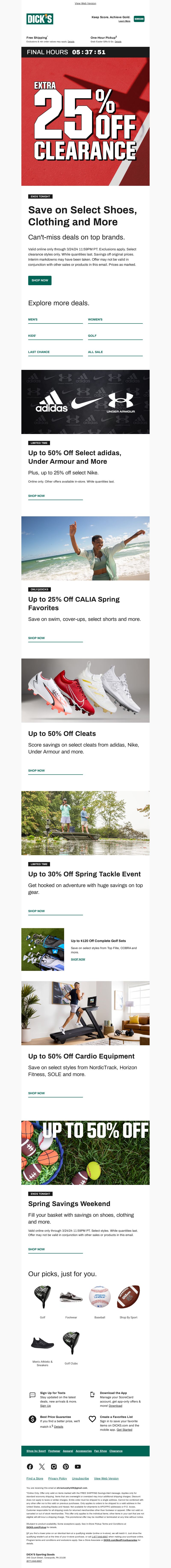The width and height of the screenshot is (171, 1568).
Task: Open the X (Twitter) social icon
Action: click(x=42, y=1466)
